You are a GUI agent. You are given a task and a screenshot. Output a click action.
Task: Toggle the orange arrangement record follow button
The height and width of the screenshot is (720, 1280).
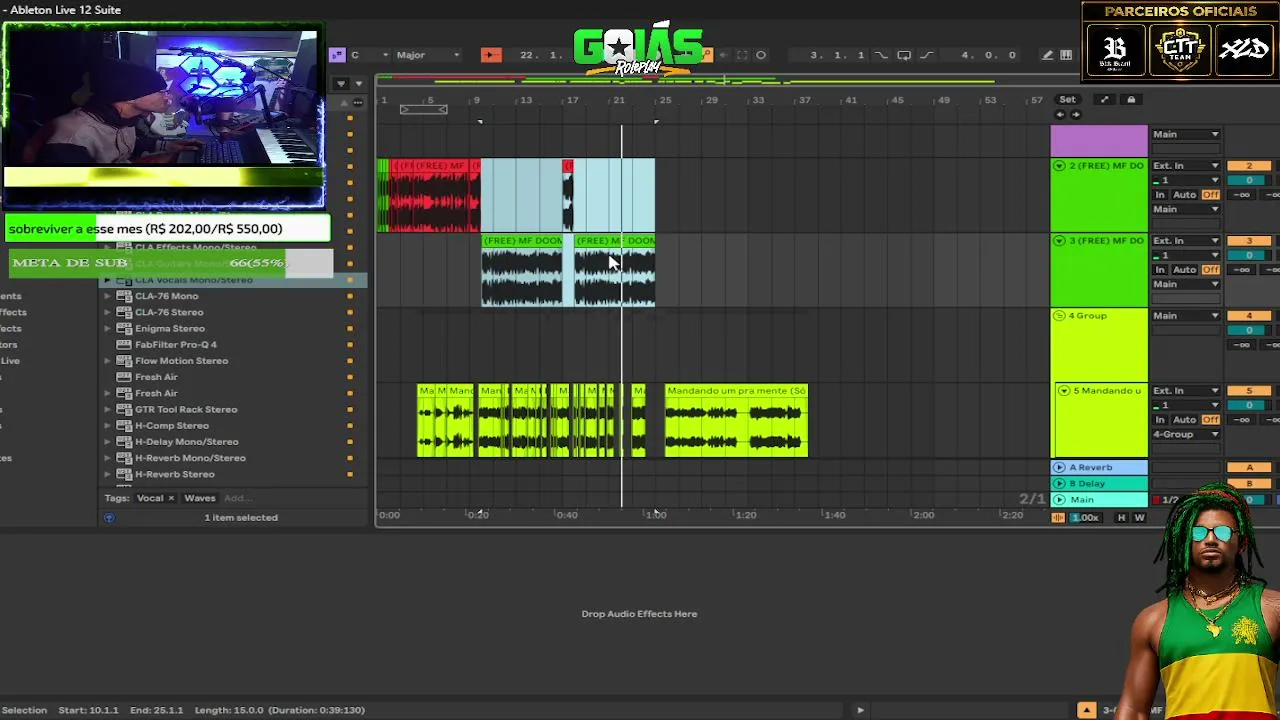(x=490, y=55)
